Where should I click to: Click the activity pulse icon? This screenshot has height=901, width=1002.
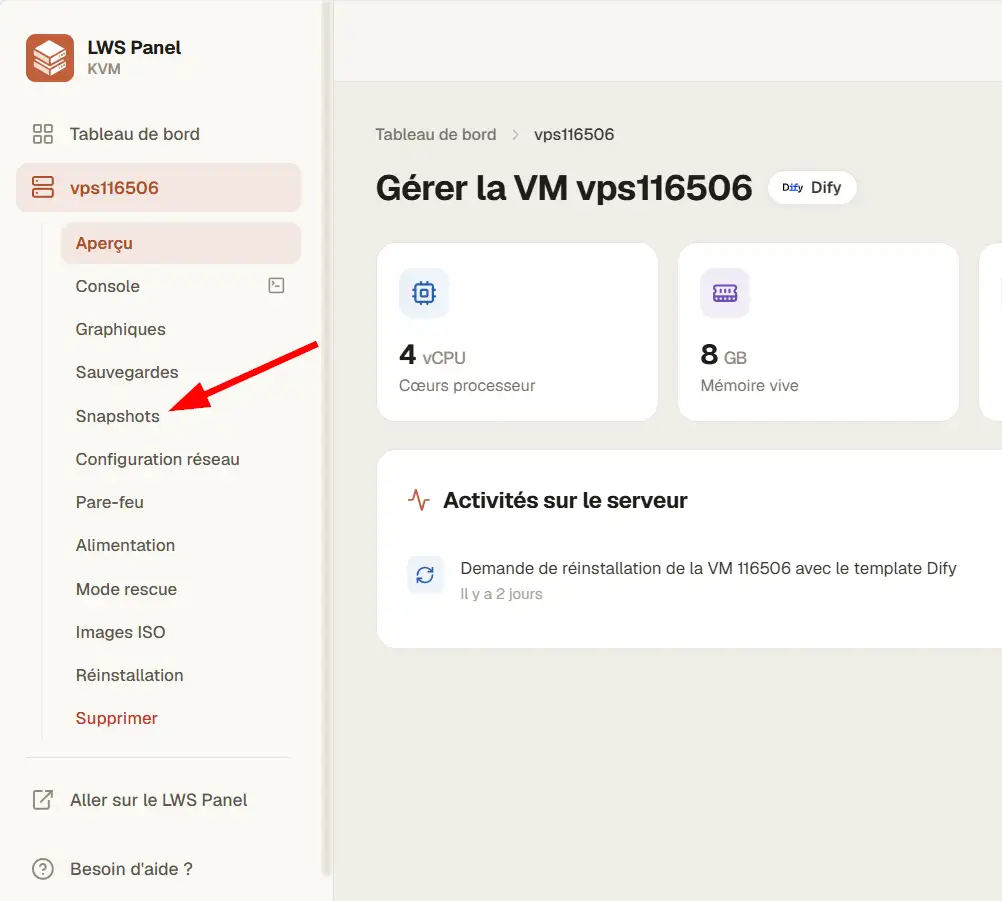(419, 500)
